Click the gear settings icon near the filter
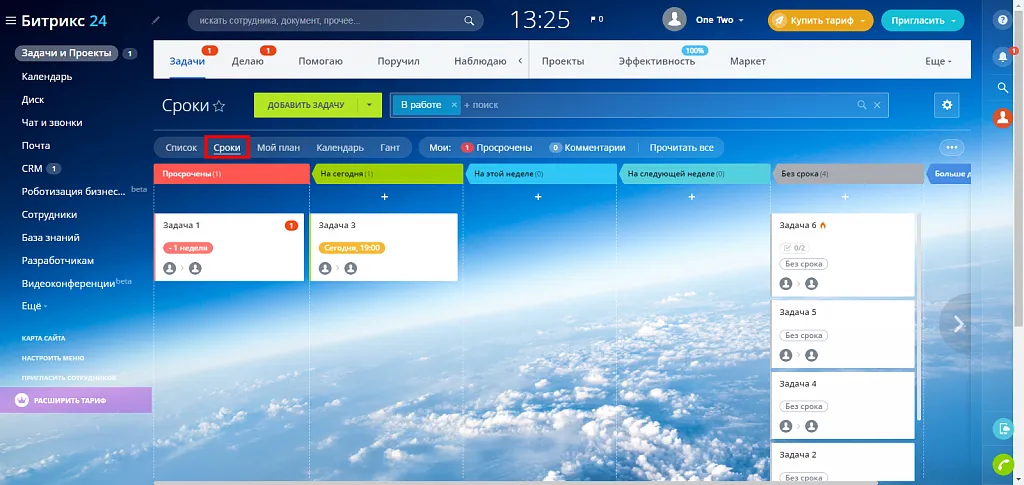Image resolution: width=1024 pixels, height=485 pixels. pos(946,105)
